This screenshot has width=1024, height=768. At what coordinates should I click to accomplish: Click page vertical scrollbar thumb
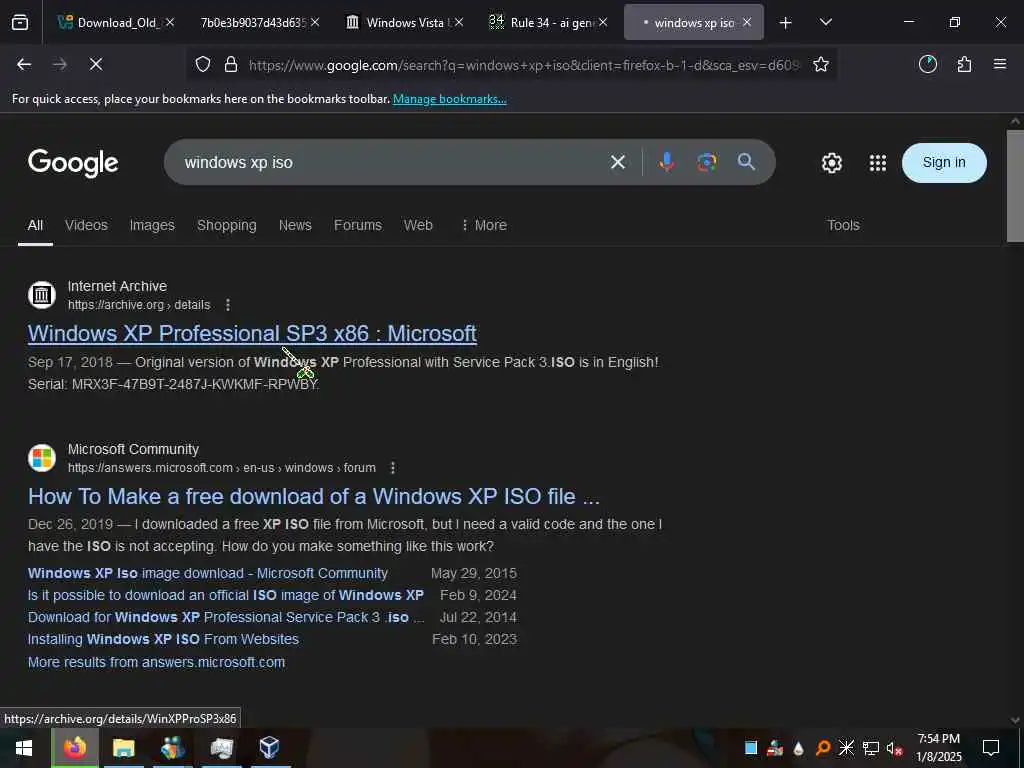click(1015, 186)
